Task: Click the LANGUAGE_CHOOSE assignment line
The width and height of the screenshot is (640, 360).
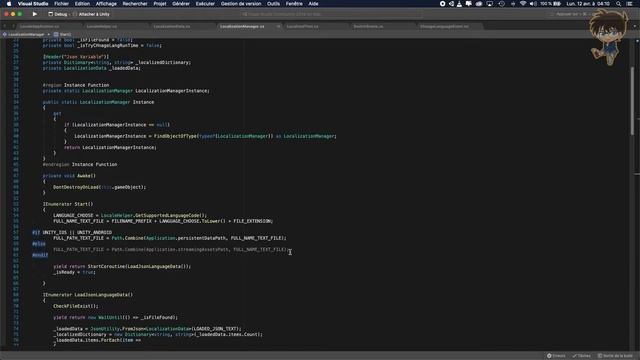Action: coord(130,216)
